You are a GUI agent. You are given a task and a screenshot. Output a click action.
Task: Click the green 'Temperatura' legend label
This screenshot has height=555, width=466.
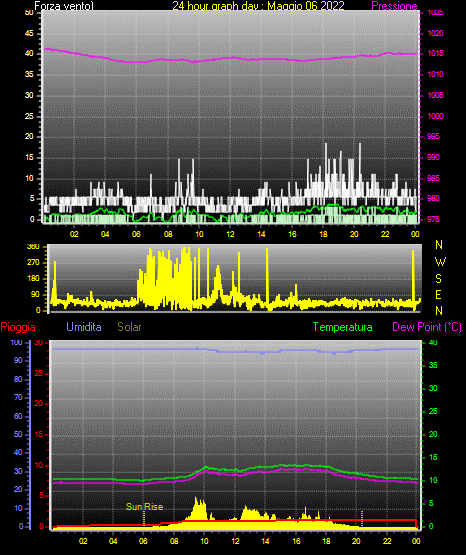click(x=342, y=327)
